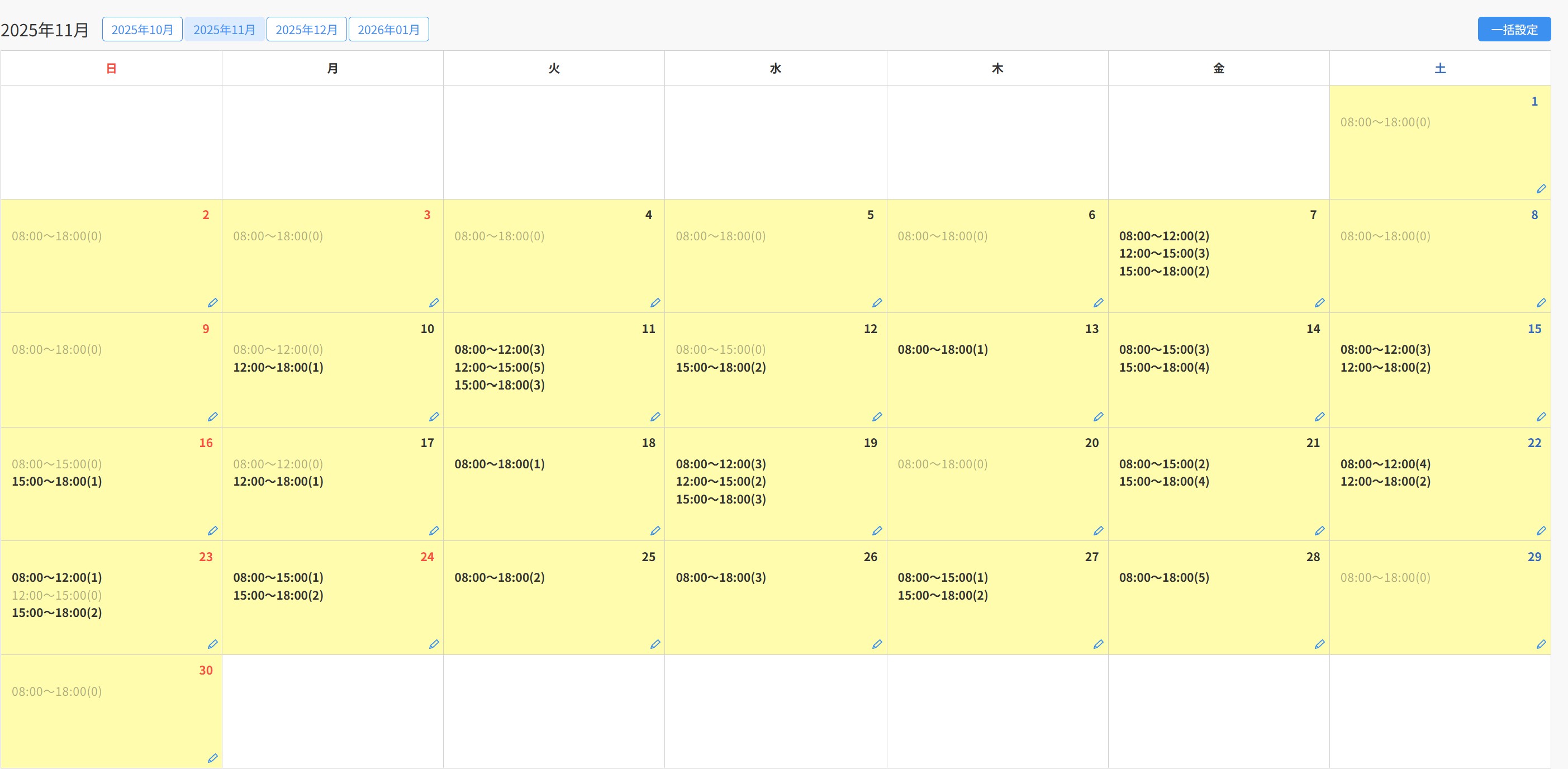This screenshot has width=1568, height=769.
Task: Edit the November 19 schedule with pencil
Action: point(877,530)
